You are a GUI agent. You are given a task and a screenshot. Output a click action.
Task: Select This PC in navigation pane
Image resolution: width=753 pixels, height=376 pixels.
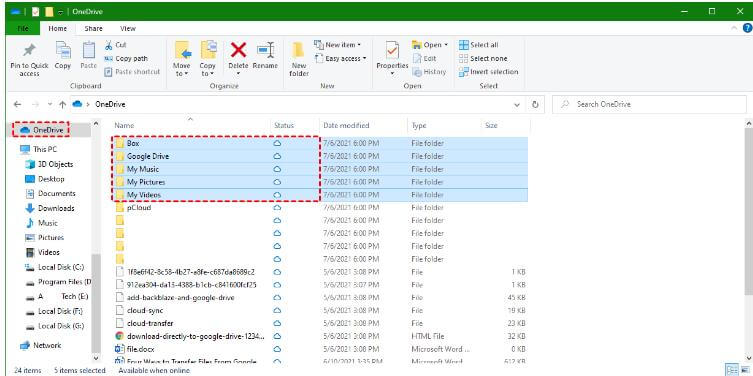[x=38, y=149]
